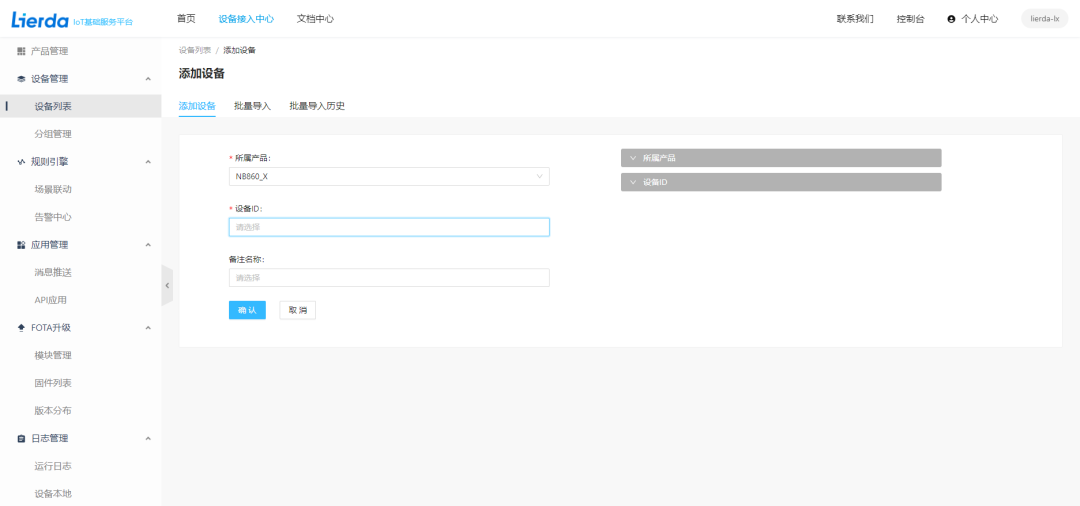Screen dimensions: 1080x506
Task: Go to 设备列表 in the breadcrumb
Action: click(195, 50)
